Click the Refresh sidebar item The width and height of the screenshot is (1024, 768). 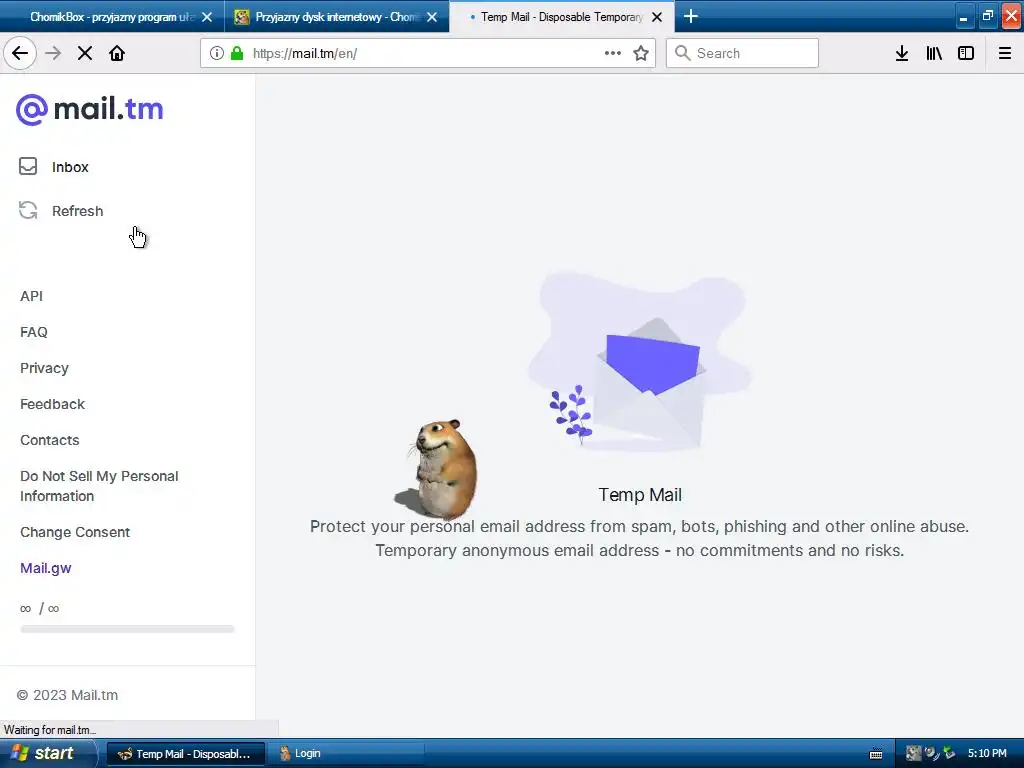coord(77,211)
